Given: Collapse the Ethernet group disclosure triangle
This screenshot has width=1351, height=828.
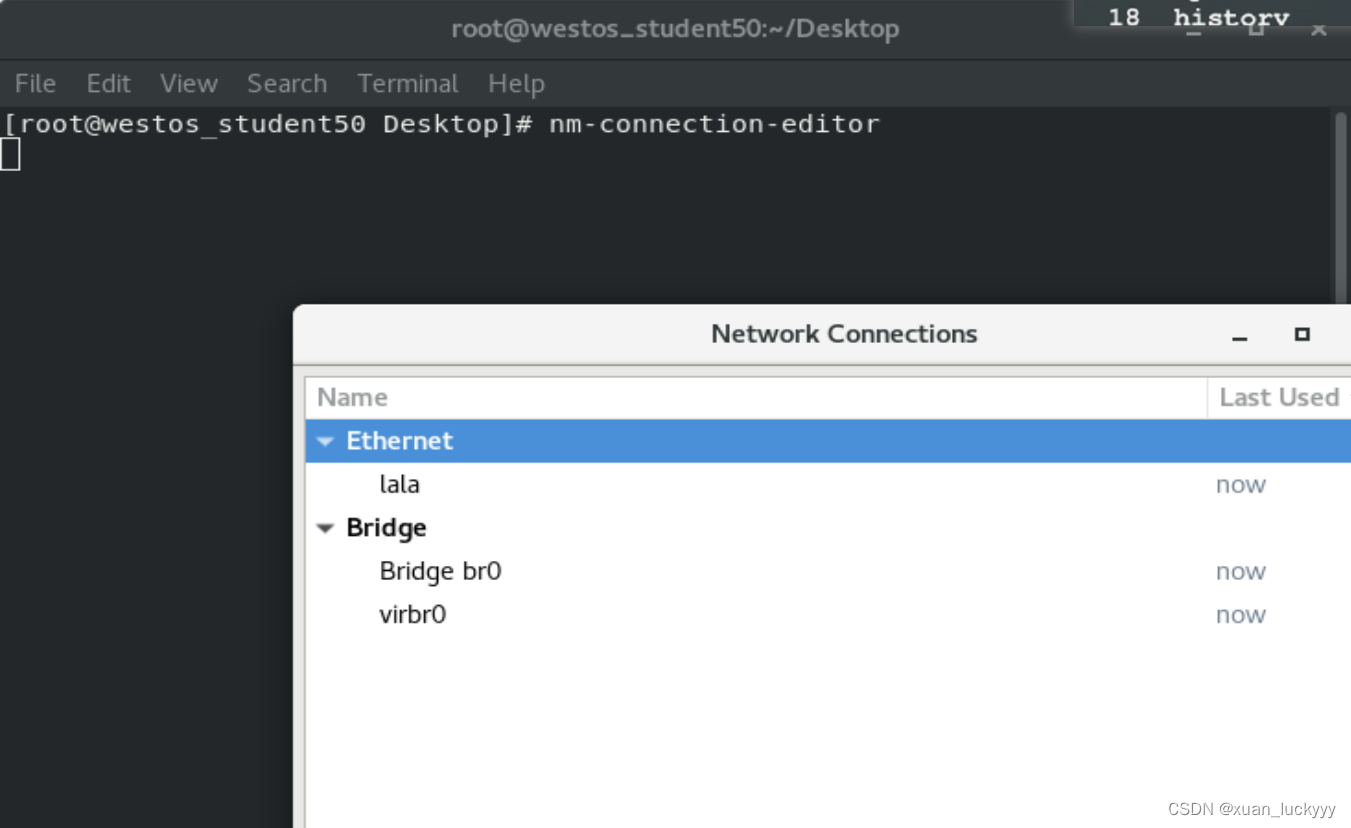Looking at the screenshot, I should [x=325, y=441].
